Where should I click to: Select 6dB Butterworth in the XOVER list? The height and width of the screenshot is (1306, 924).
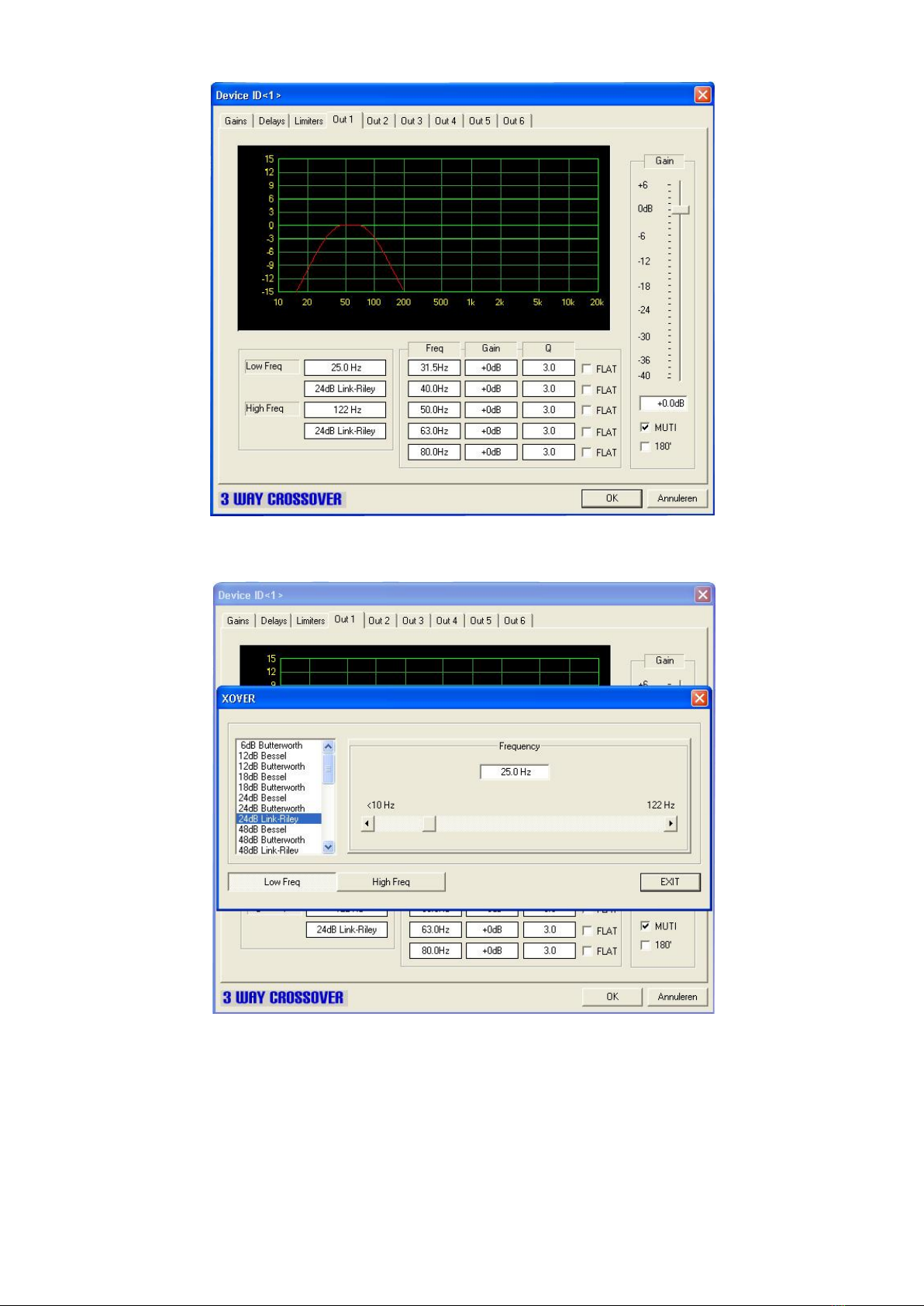tap(278, 746)
